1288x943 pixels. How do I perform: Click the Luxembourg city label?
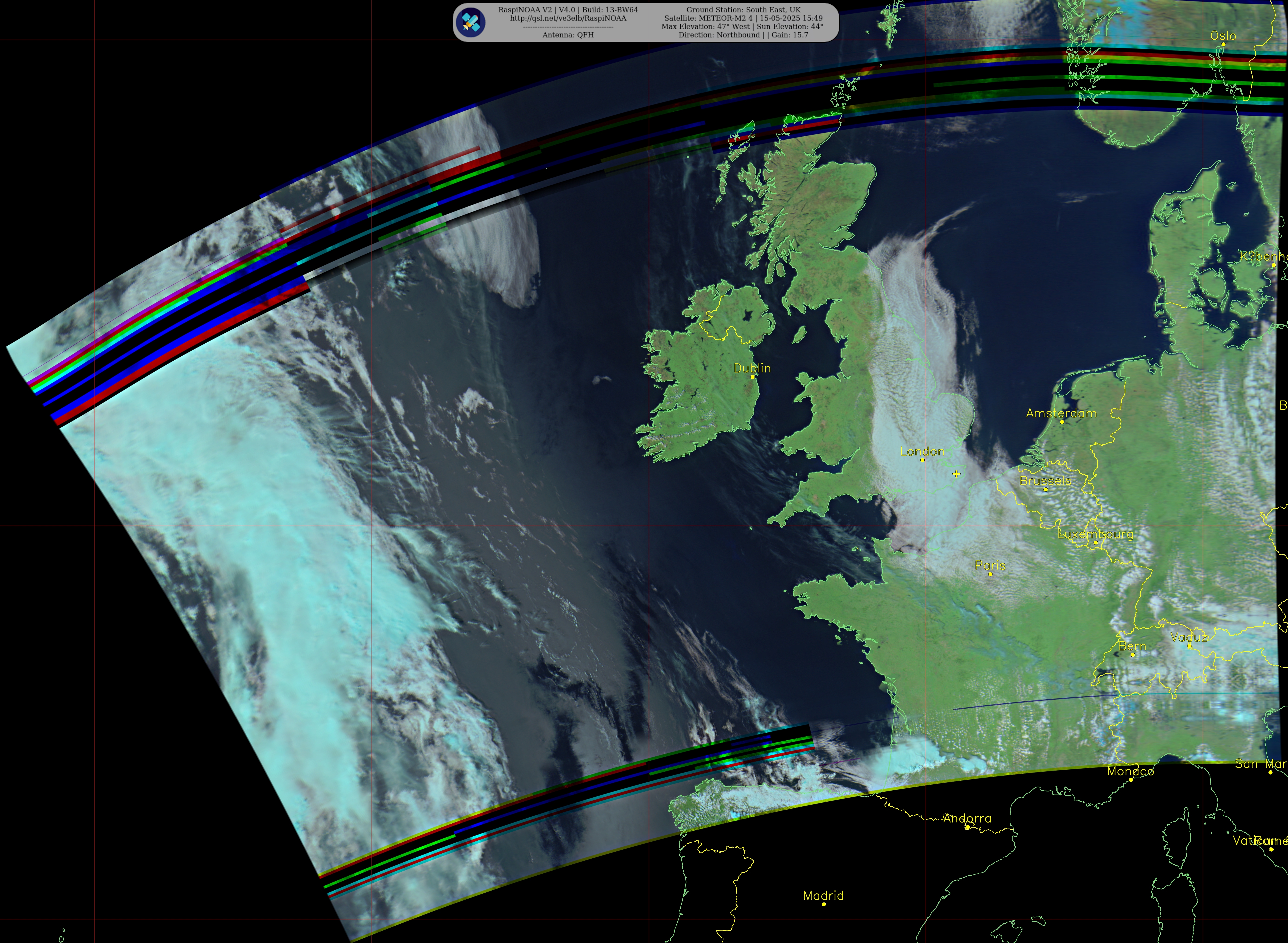pos(1096,534)
